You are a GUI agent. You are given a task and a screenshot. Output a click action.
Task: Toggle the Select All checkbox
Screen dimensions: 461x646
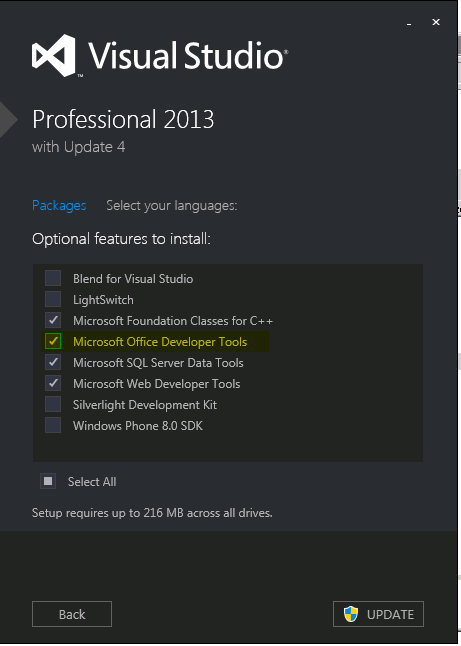click(x=48, y=481)
